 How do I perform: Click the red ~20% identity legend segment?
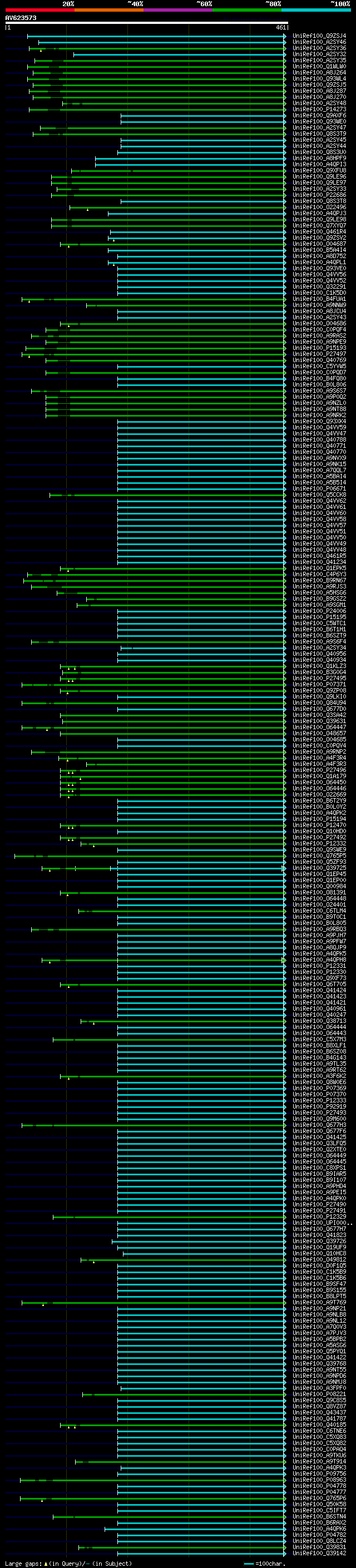(x=39, y=10)
